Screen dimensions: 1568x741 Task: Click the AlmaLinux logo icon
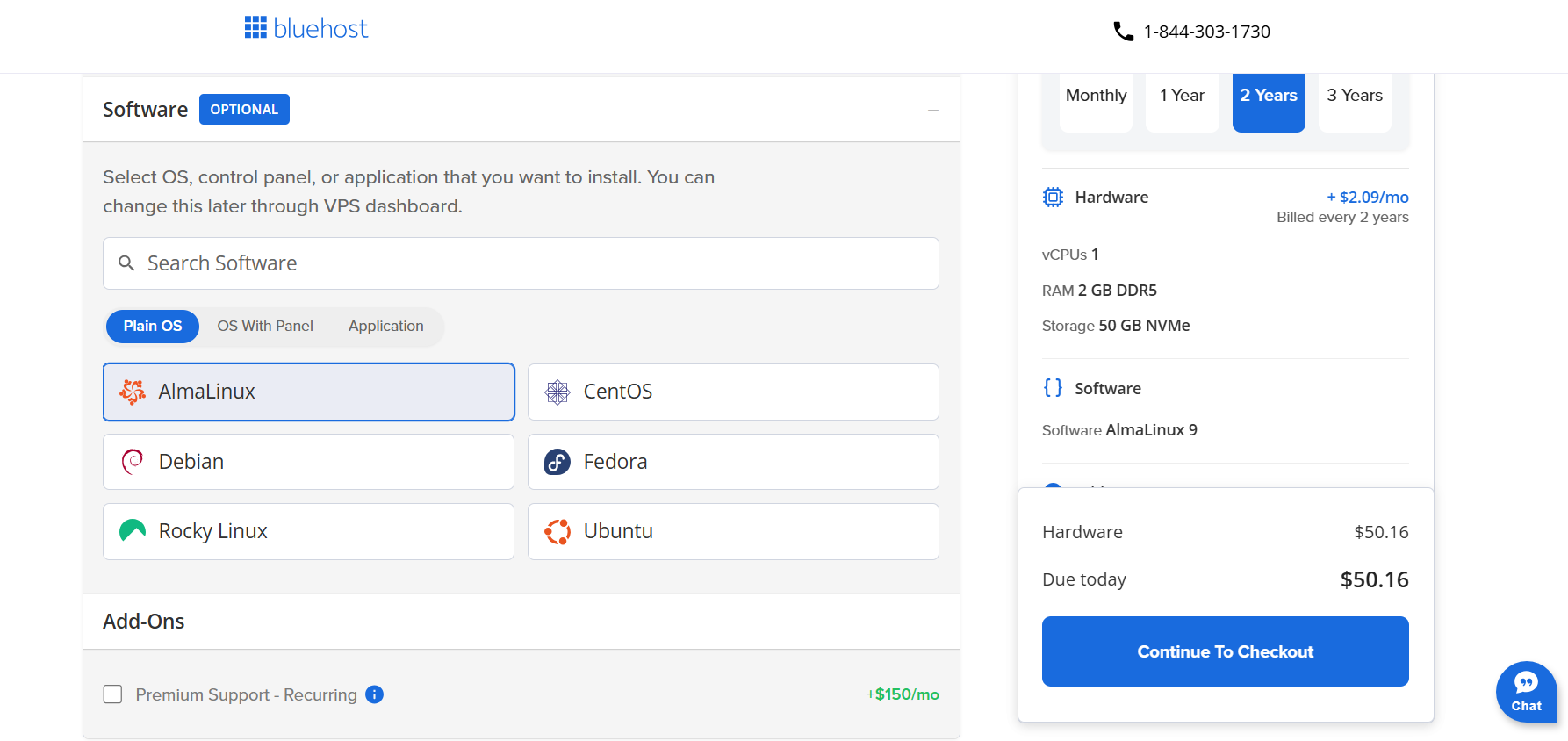click(133, 392)
